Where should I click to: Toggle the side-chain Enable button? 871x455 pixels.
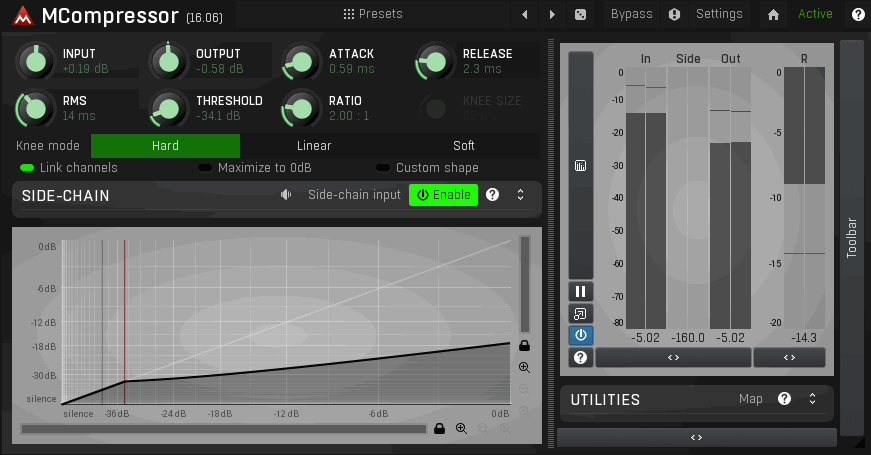[443, 195]
